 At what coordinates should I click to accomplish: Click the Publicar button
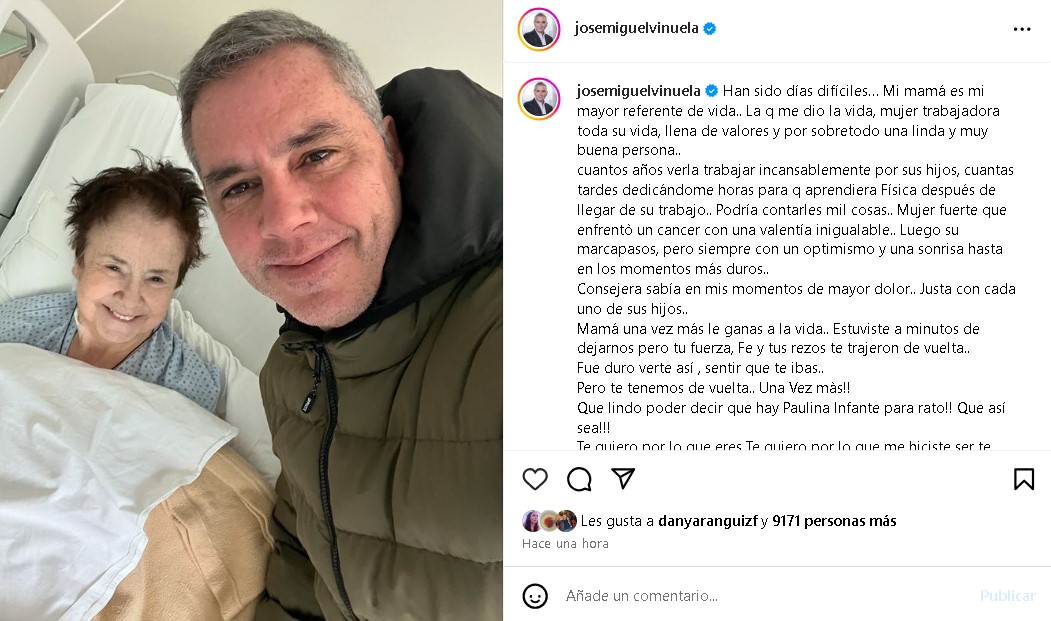tap(1007, 596)
